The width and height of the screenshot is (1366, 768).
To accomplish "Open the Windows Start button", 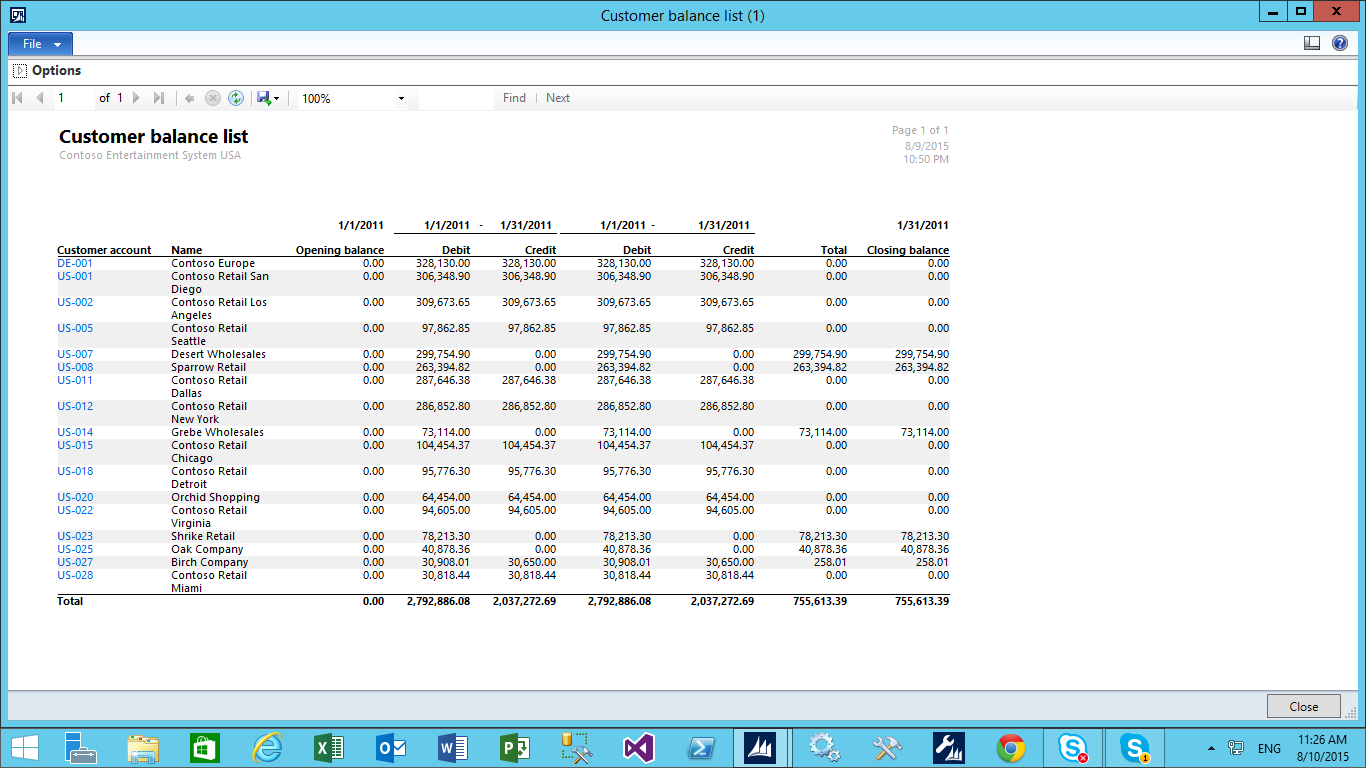I will click(25, 748).
